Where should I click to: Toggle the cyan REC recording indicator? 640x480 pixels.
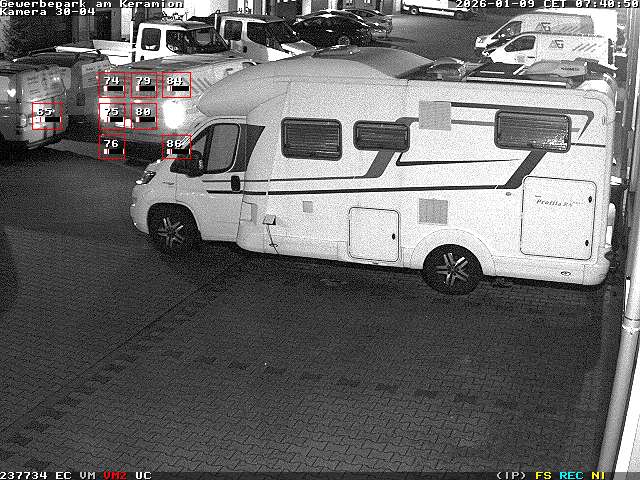(x=571, y=475)
